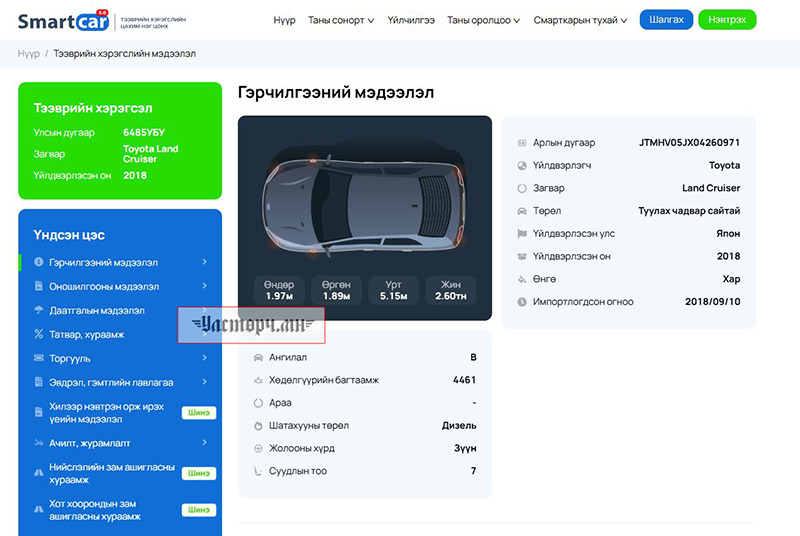Click the Нүүр breadcrumb link
Viewport: 800px width, 536px height.
tap(28, 53)
